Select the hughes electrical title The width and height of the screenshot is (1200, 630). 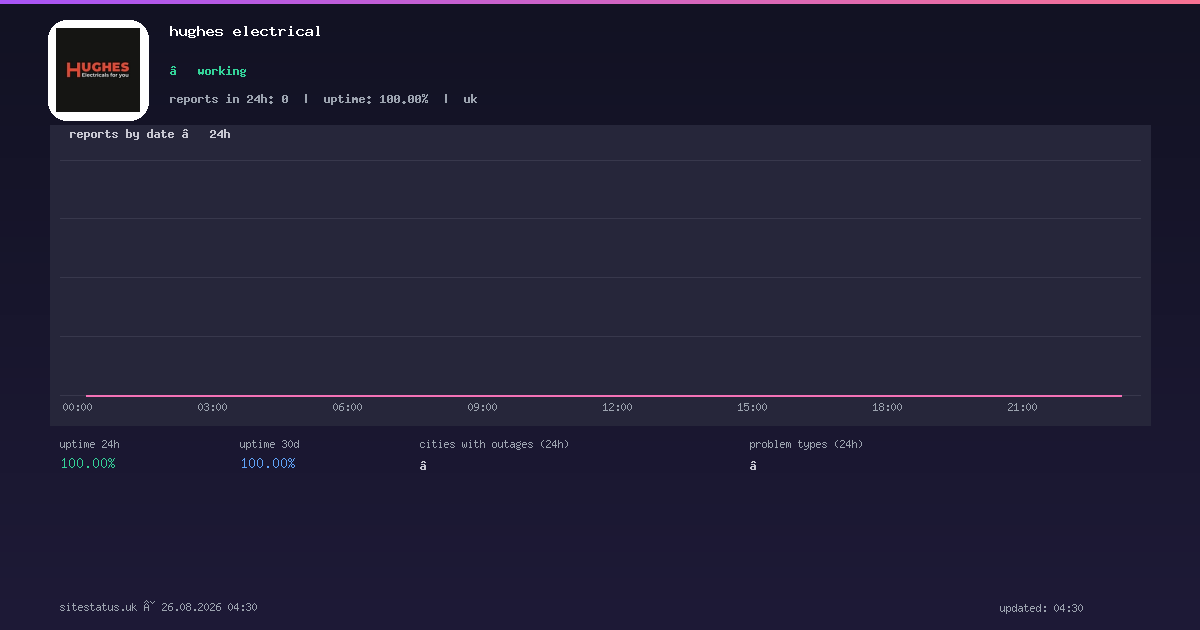pos(245,31)
